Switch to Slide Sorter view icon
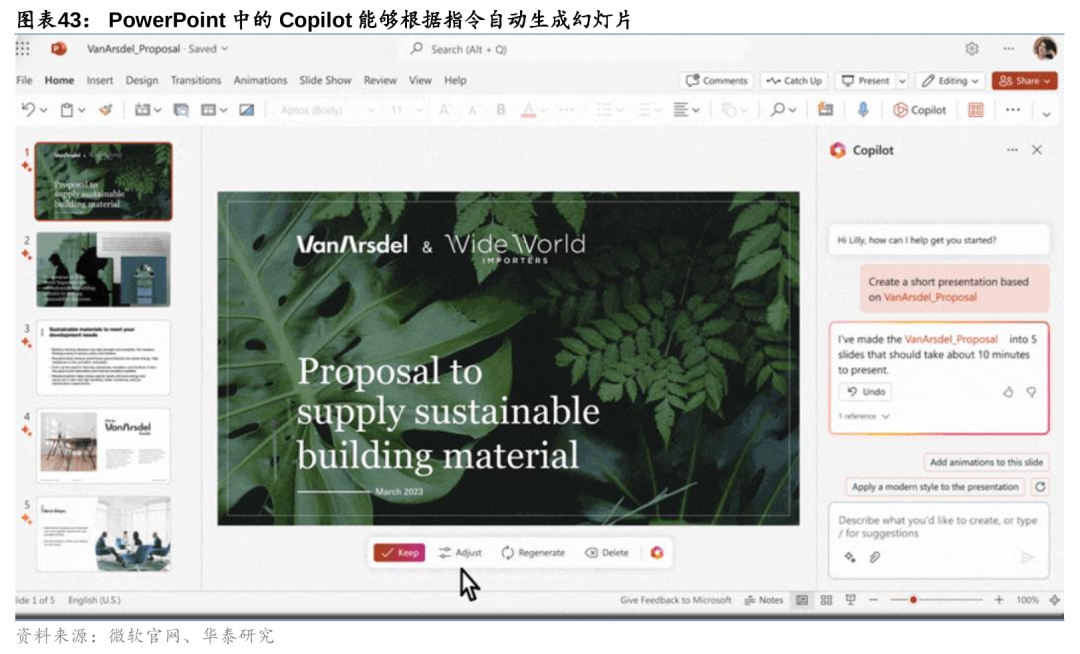1080x654 pixels. pos(827,600)
